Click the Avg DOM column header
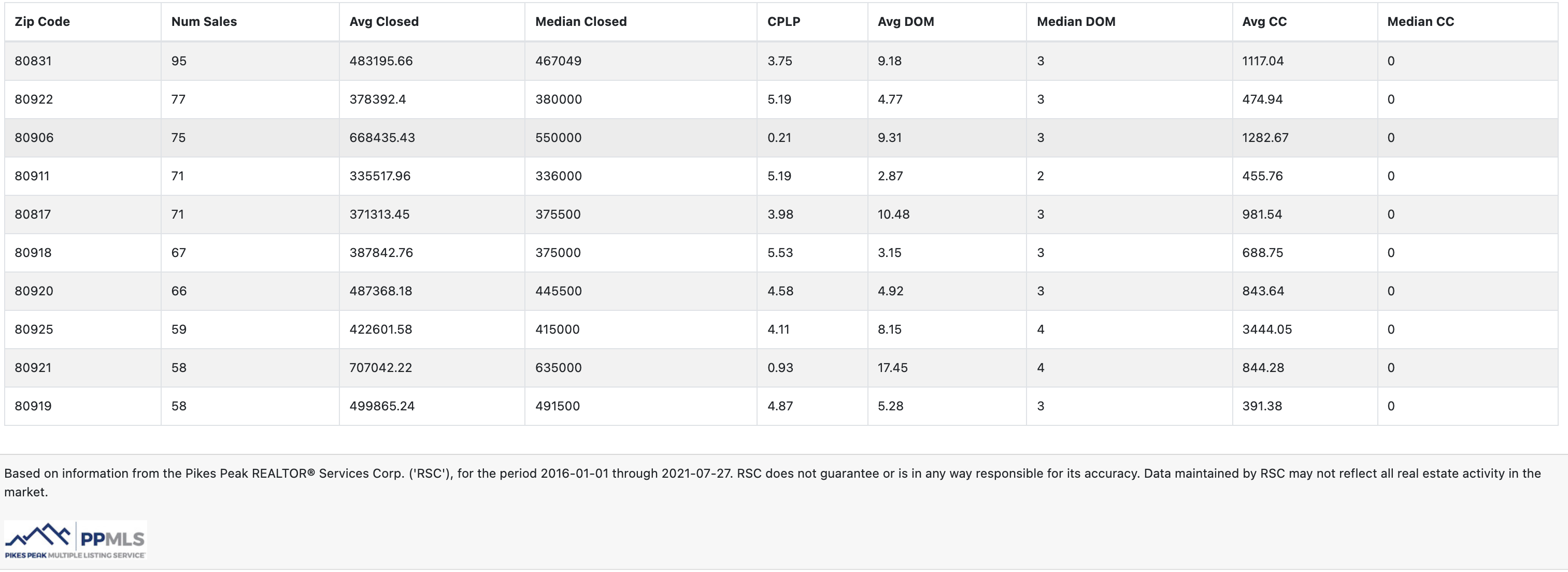The width and height of the screenshot is (1568, 572). point(905,22)
